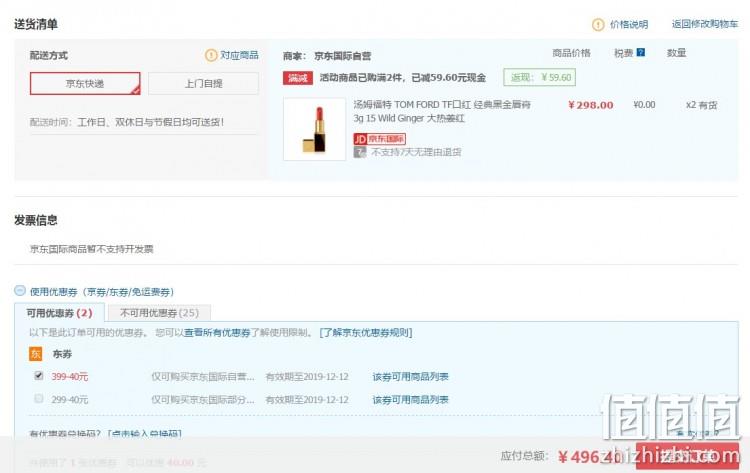Choose 上门自提 pickup option

pos(203,83)
